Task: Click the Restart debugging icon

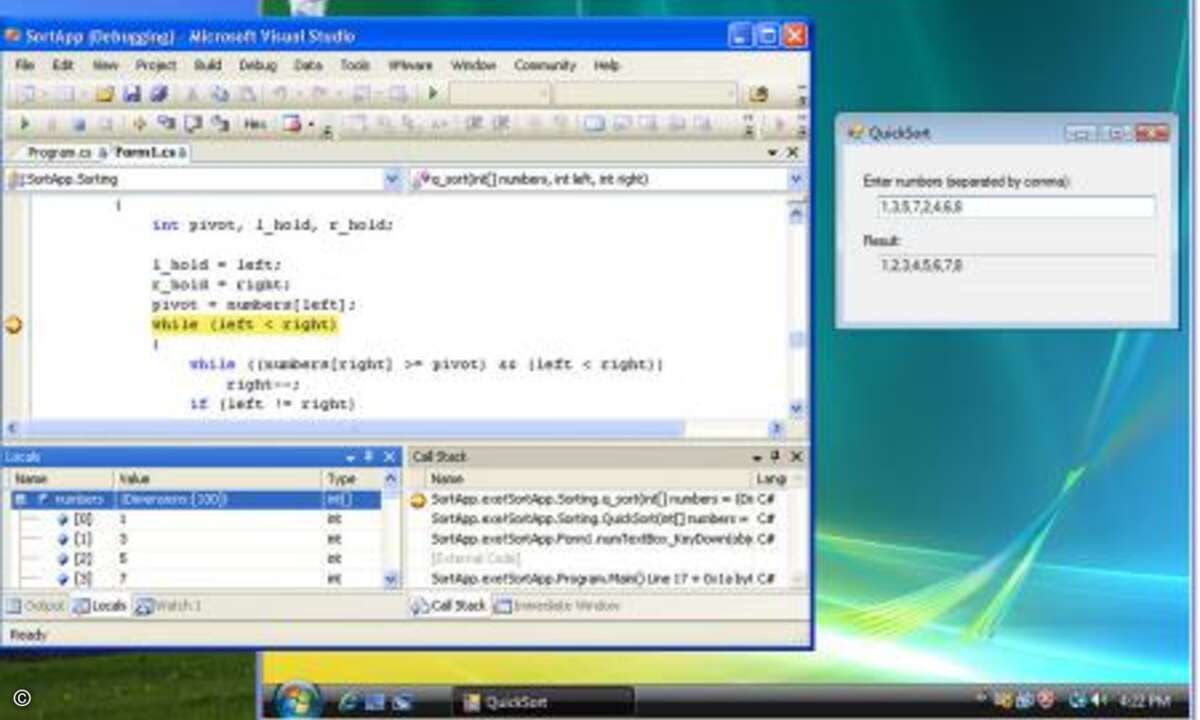Action: [x=105, y=124]
